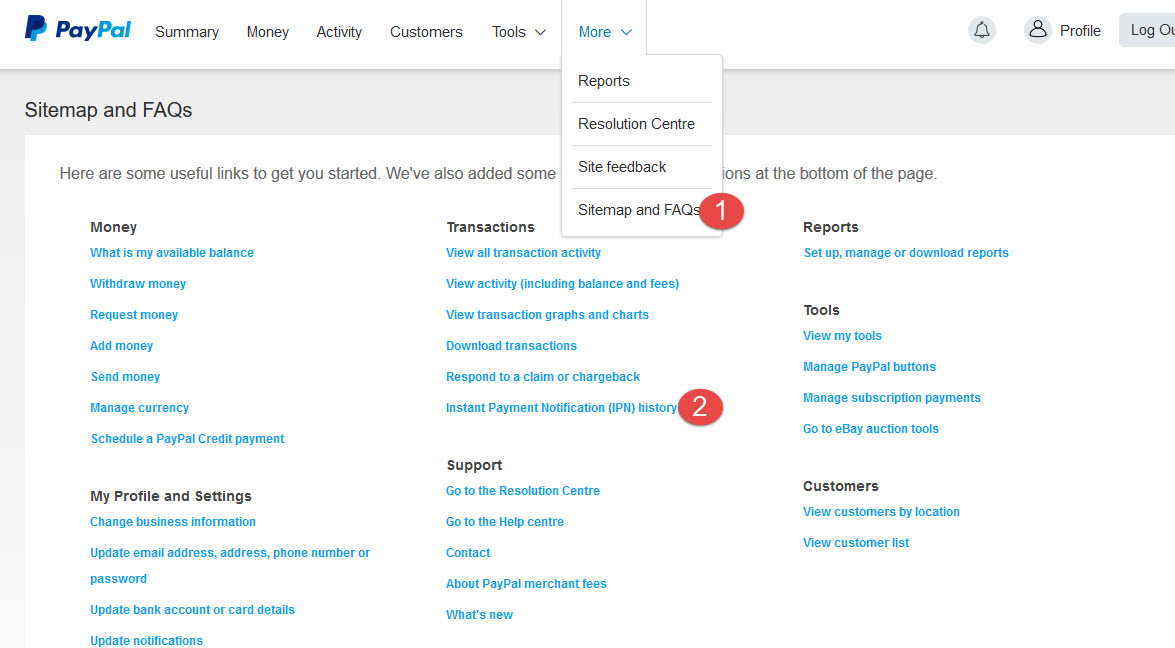
Task: Open Instant Payment Notification (IPN) history link
Action: pyautogui.click(x=561, y=408)
